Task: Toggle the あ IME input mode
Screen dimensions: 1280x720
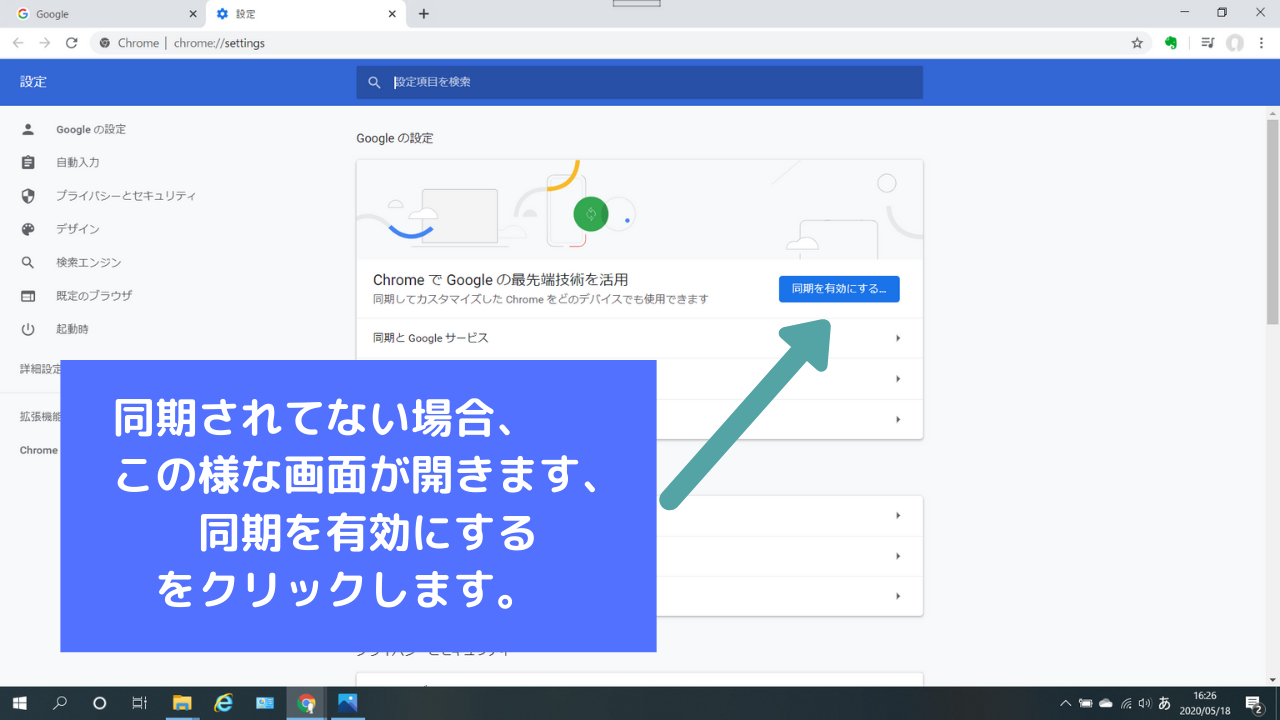Action: click(x=1164, y=703)
